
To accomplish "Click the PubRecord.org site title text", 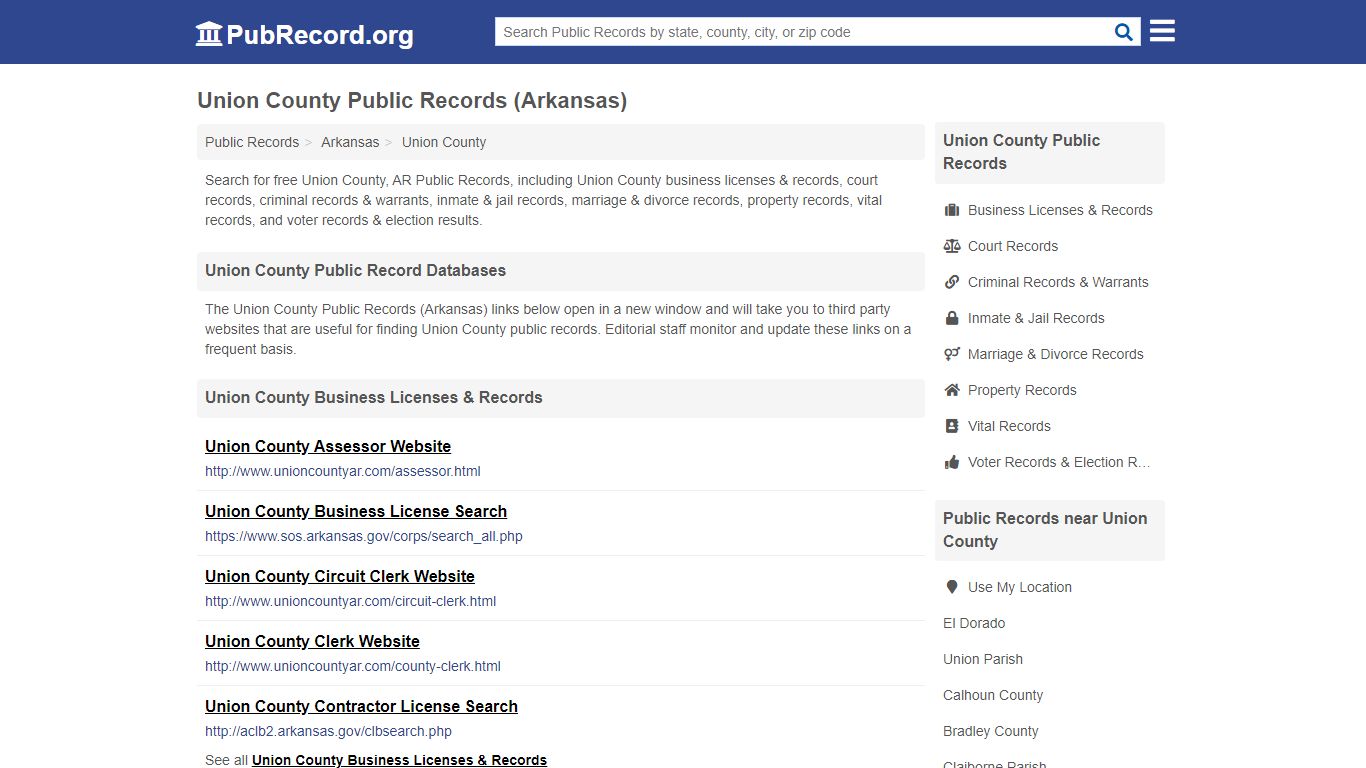I will (320, 35).
